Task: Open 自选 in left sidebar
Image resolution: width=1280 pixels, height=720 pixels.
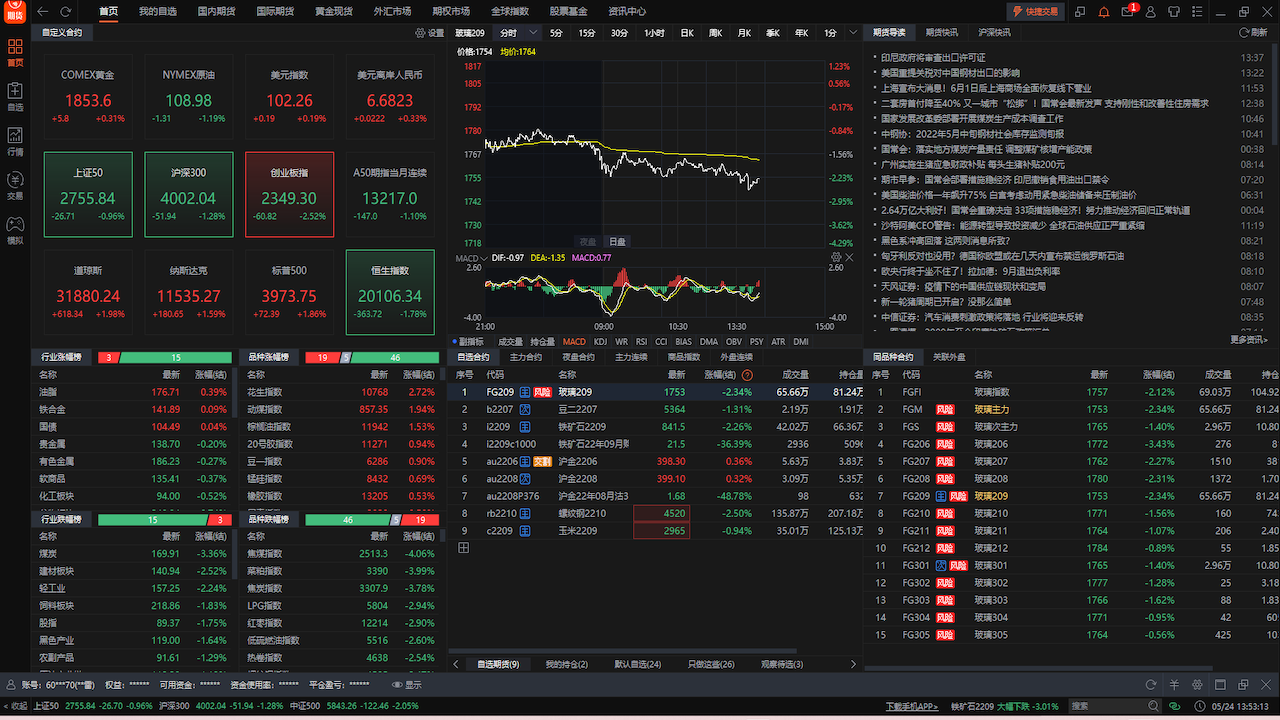Action: [15, 97]
